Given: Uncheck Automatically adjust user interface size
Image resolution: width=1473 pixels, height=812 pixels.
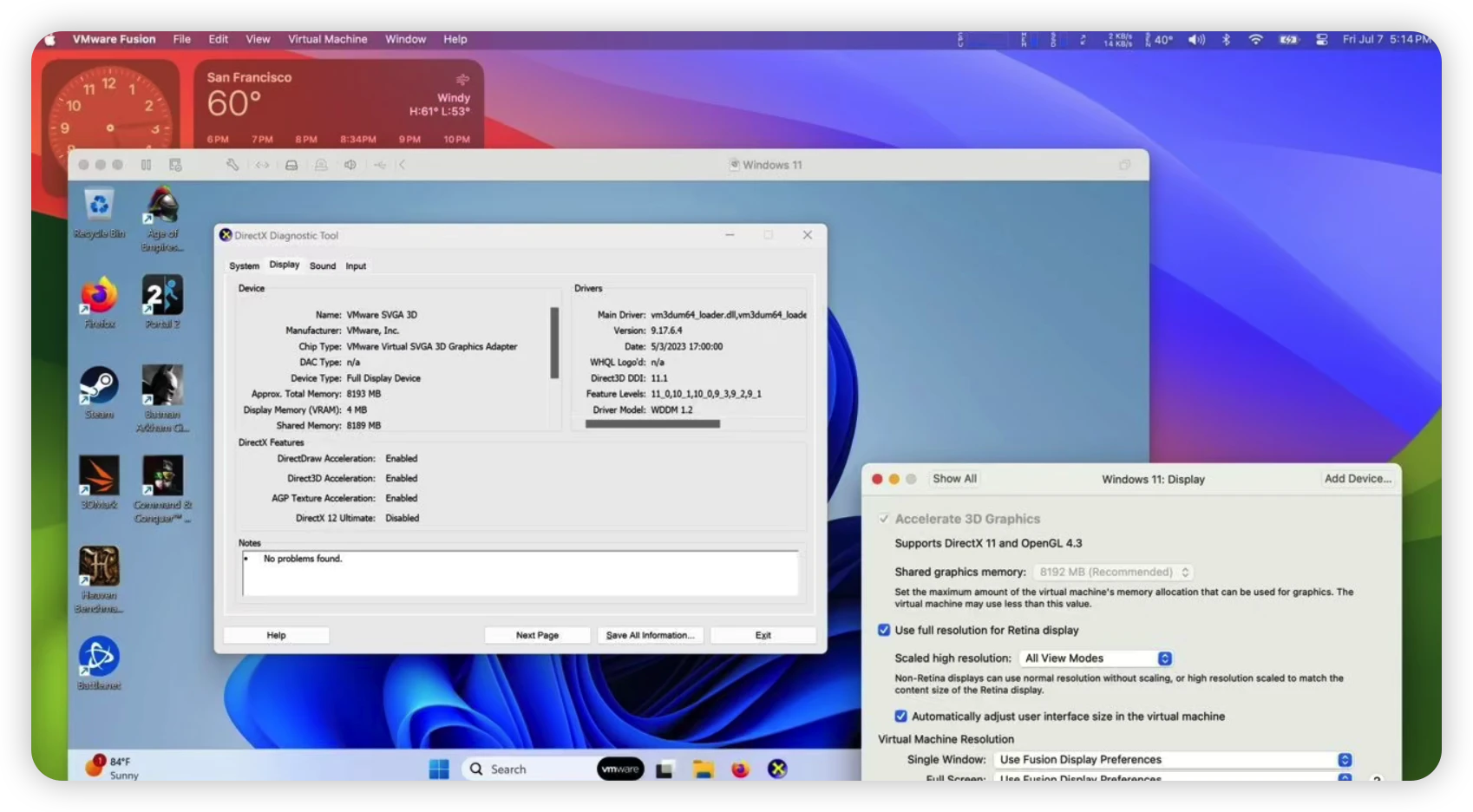Looking at the screenshot, I should click(901, 716).
